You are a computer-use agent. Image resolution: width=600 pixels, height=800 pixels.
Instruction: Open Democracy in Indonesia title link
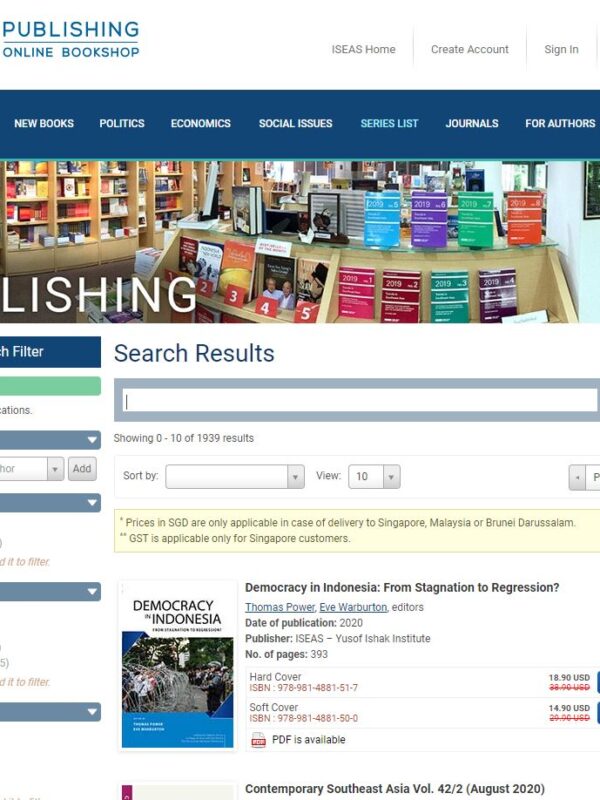coord(402,587)
